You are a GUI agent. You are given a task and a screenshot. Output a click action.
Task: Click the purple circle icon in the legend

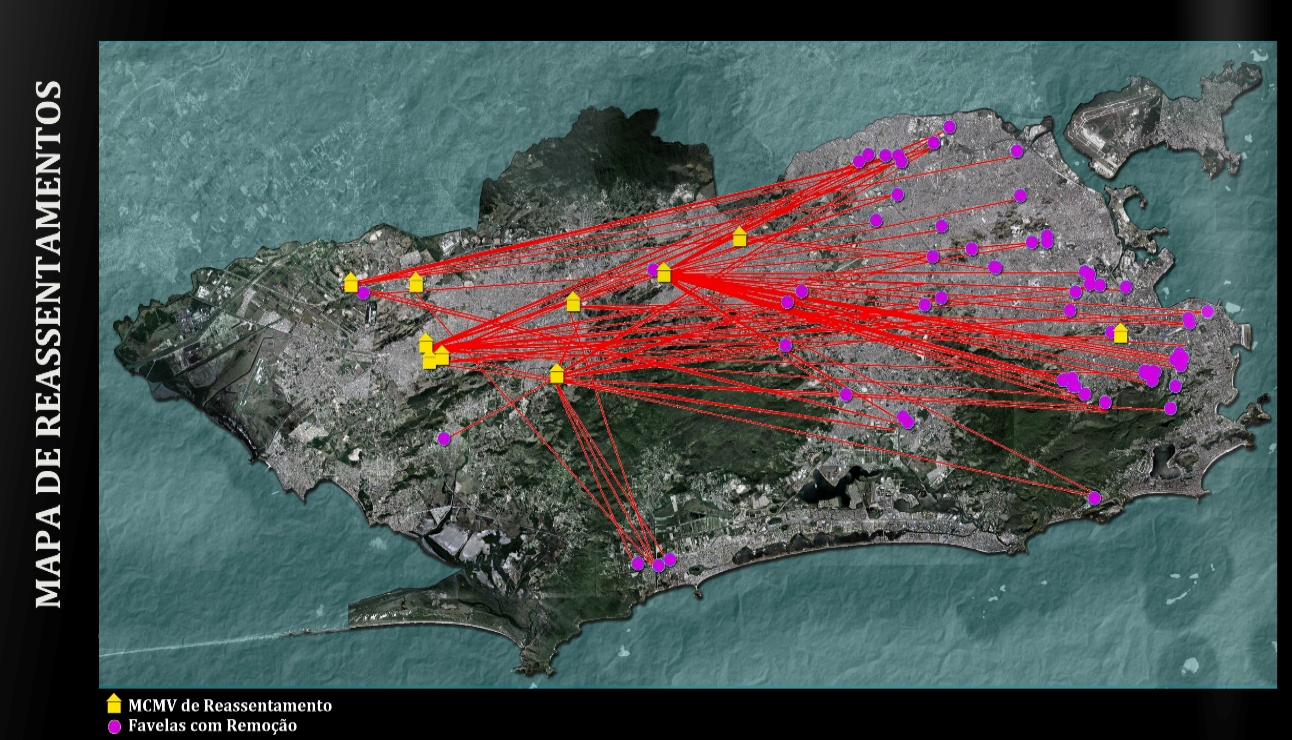point(114,727)
